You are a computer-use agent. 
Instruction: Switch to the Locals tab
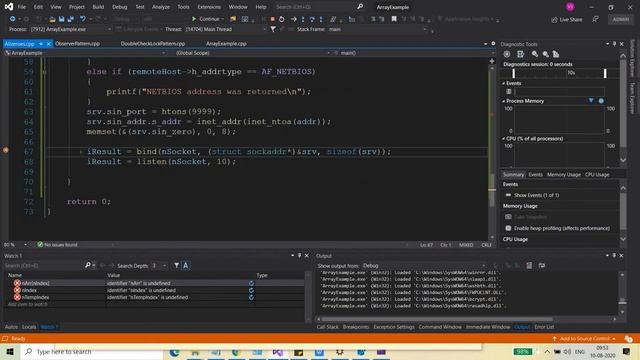point(29,327)
